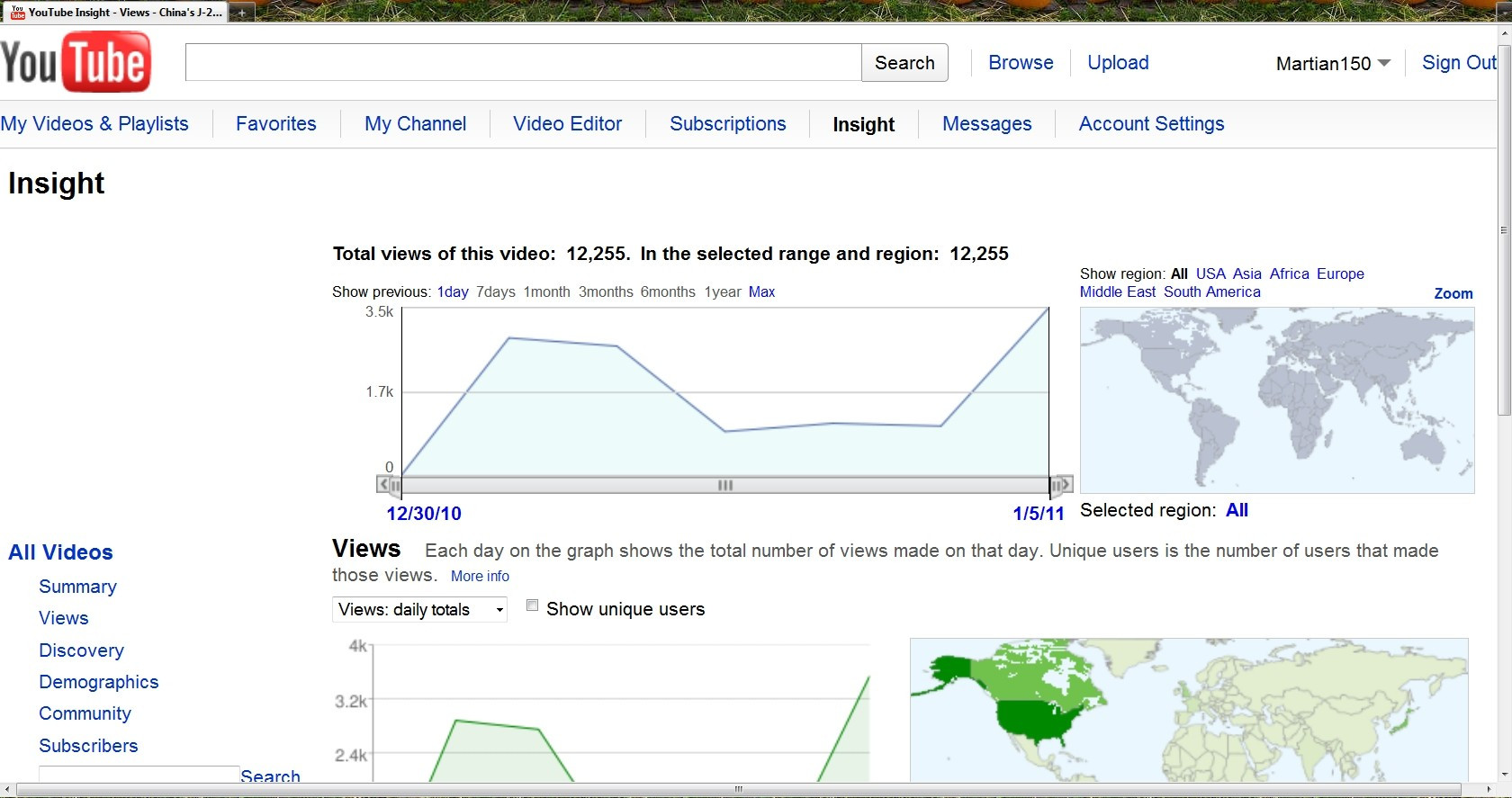Image resolution: width=1512 pixels, height=798 pixels.
Task: Select the 6months range option
Action: [668, 292]
